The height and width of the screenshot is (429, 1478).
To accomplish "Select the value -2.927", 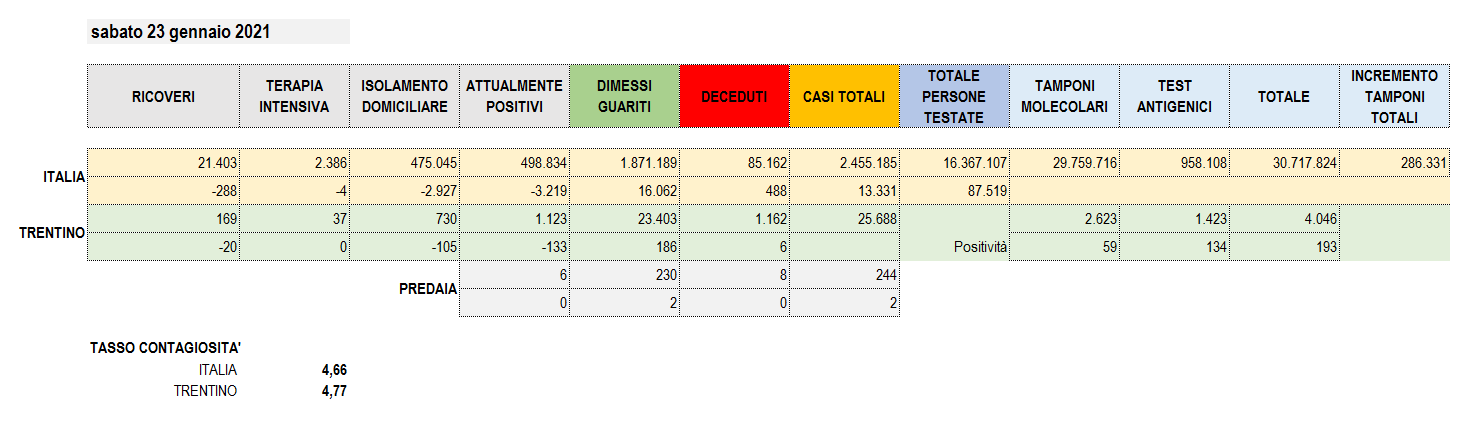I will click(404, 190).
